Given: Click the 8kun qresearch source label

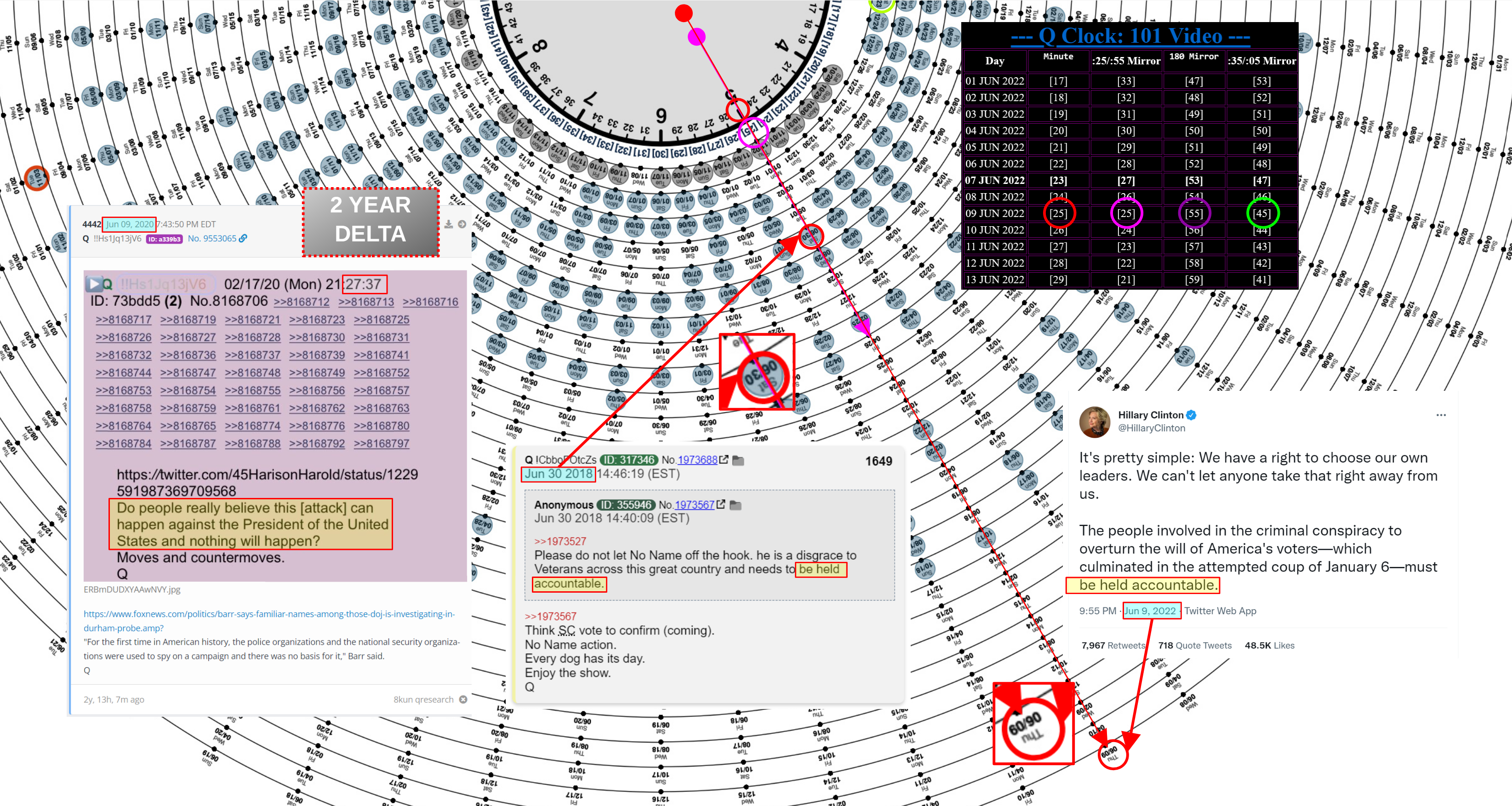Looking at the screenshot, I should tap(423, 699).
